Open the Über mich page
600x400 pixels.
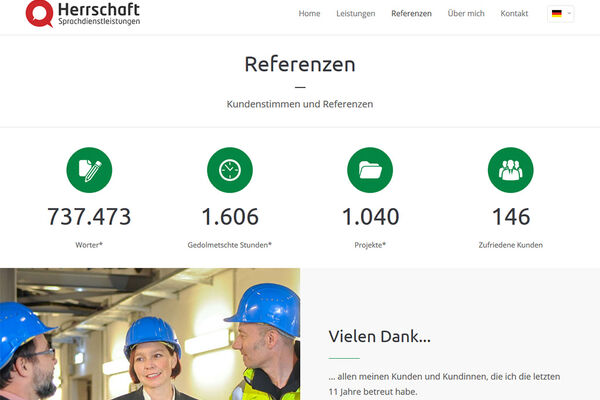point(466,13)
